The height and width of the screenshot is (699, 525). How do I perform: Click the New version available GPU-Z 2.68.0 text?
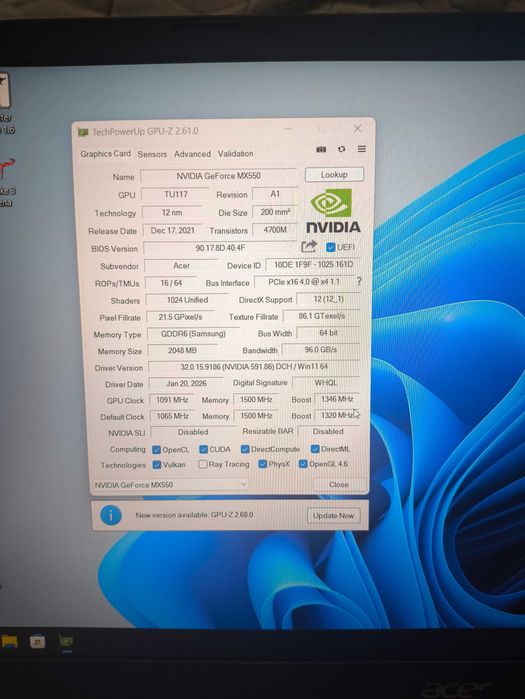tap(194, 515)
